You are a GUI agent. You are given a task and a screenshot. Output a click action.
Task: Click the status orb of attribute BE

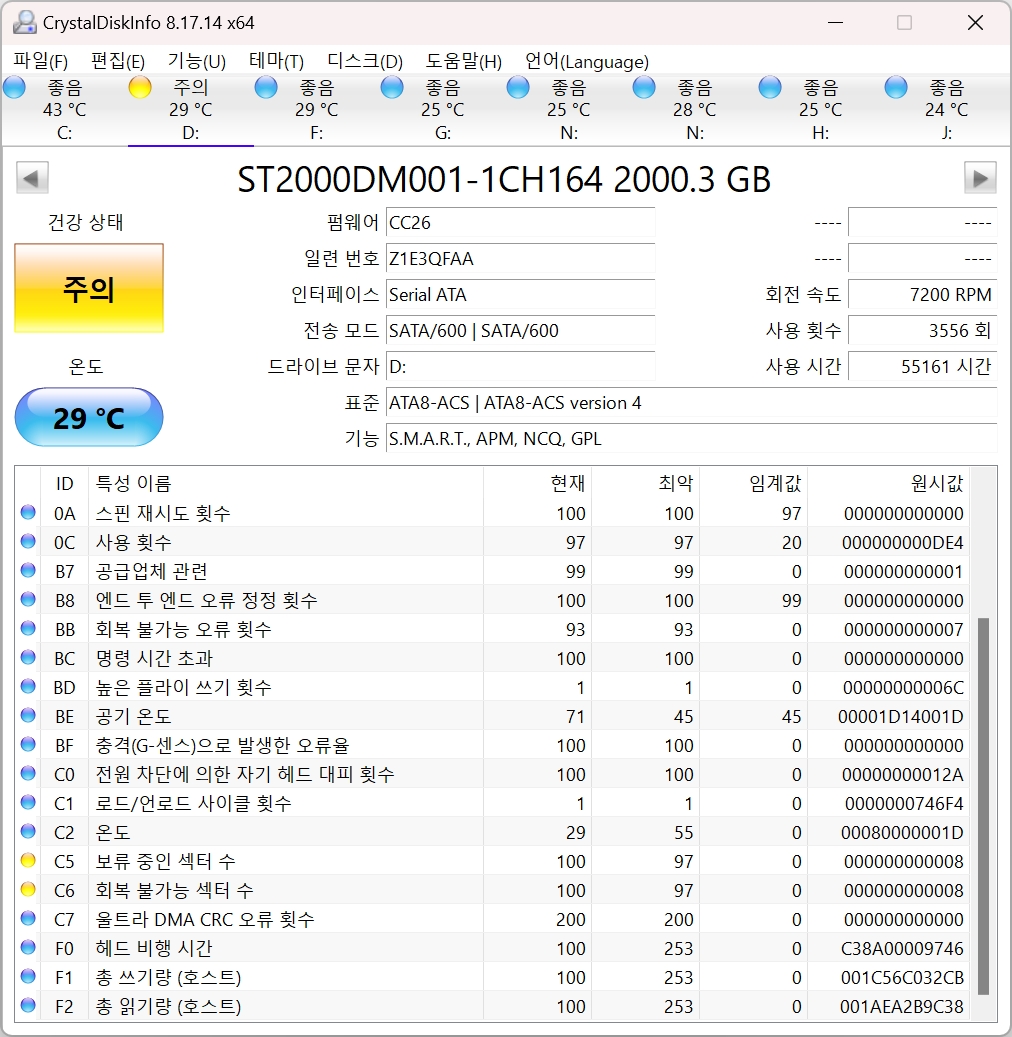(28, 716)
